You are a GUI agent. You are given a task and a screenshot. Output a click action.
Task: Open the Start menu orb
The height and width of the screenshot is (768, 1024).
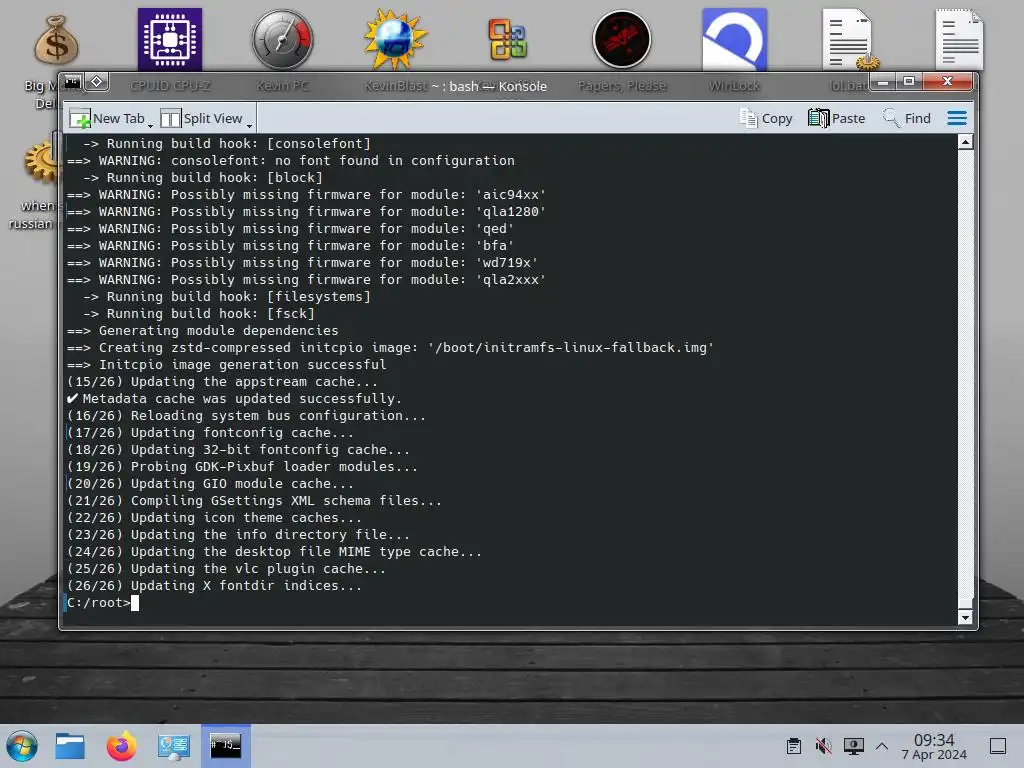tap(22, 746)
